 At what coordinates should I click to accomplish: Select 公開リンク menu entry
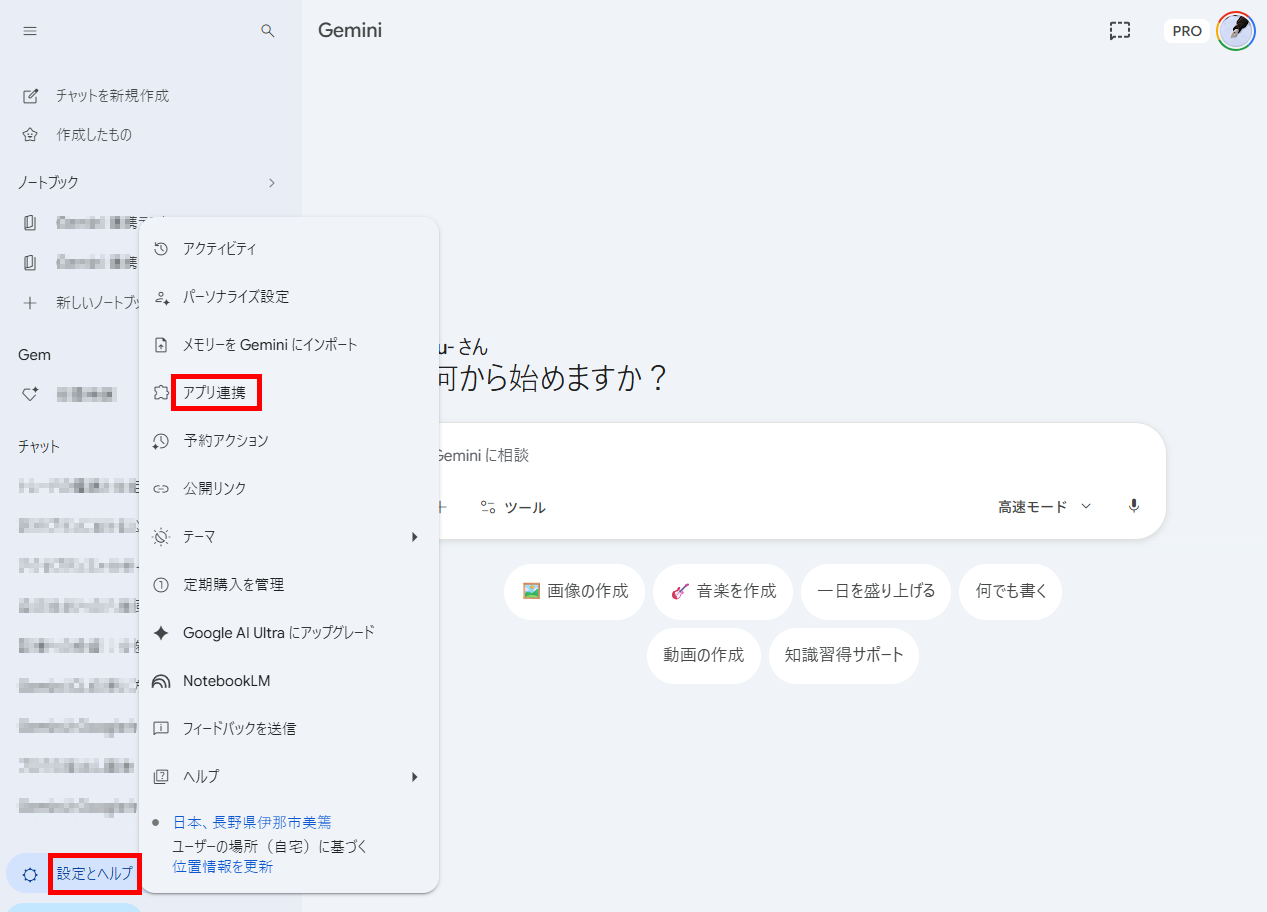coord(289,489)
